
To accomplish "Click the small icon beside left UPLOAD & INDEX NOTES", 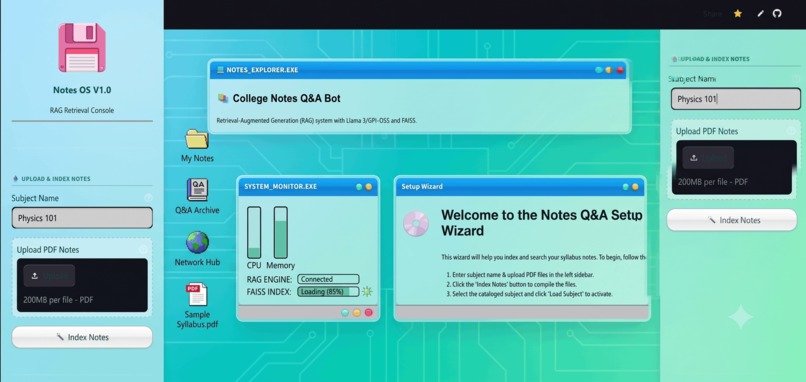I will [x=15, y=179].
